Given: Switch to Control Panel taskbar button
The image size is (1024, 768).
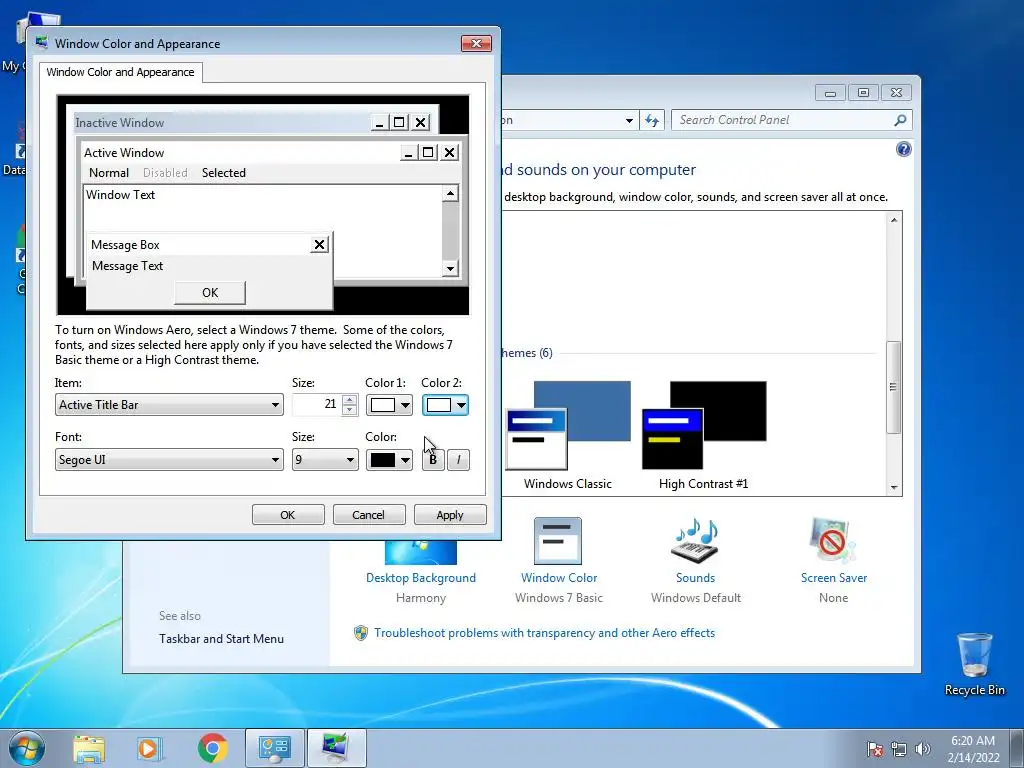Looking at the screenshot, I should point(274,748).
